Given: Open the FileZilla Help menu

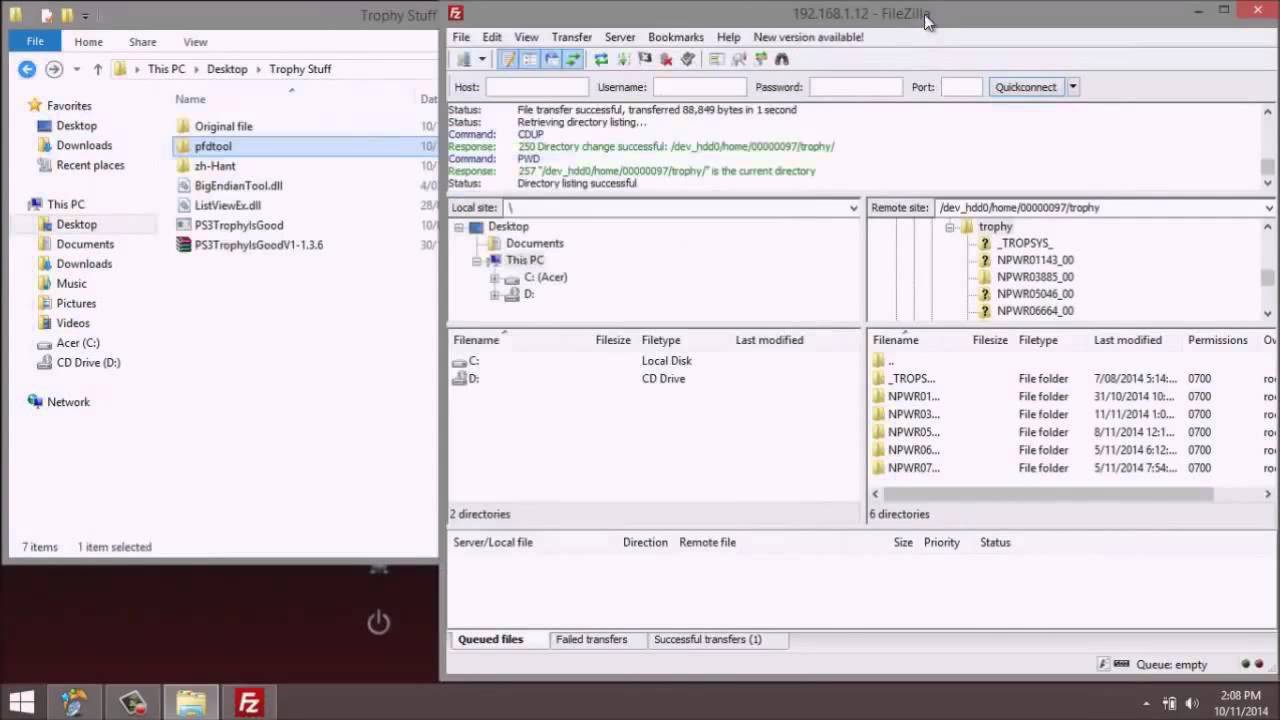Looking at the screenshot, I should pos(728,37).
